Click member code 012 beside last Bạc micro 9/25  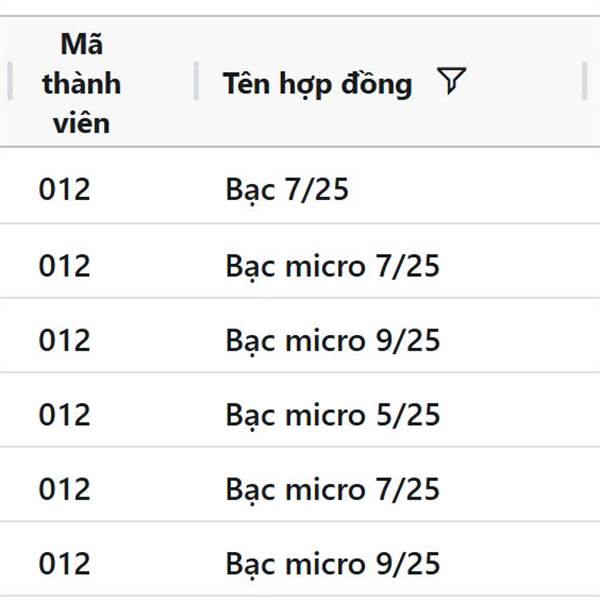click(65, 564)
